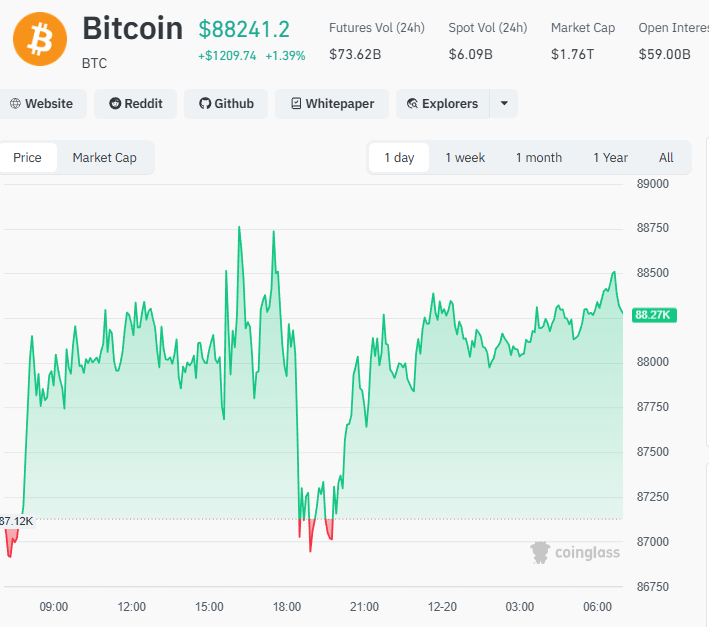Select the 1 week range tab
Image resolution: width=709 pixels, height=627 pixels.
click(465, 158)
